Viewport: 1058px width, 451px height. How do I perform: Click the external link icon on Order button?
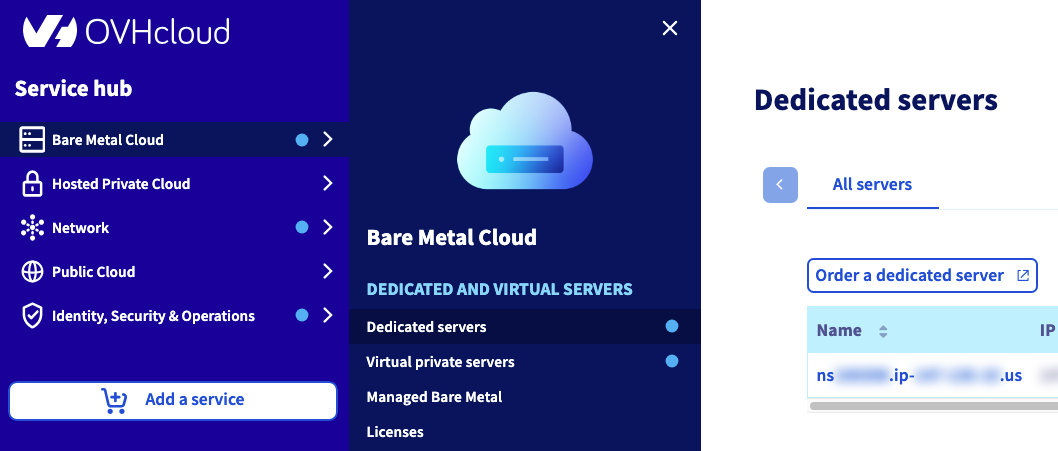1023,275
